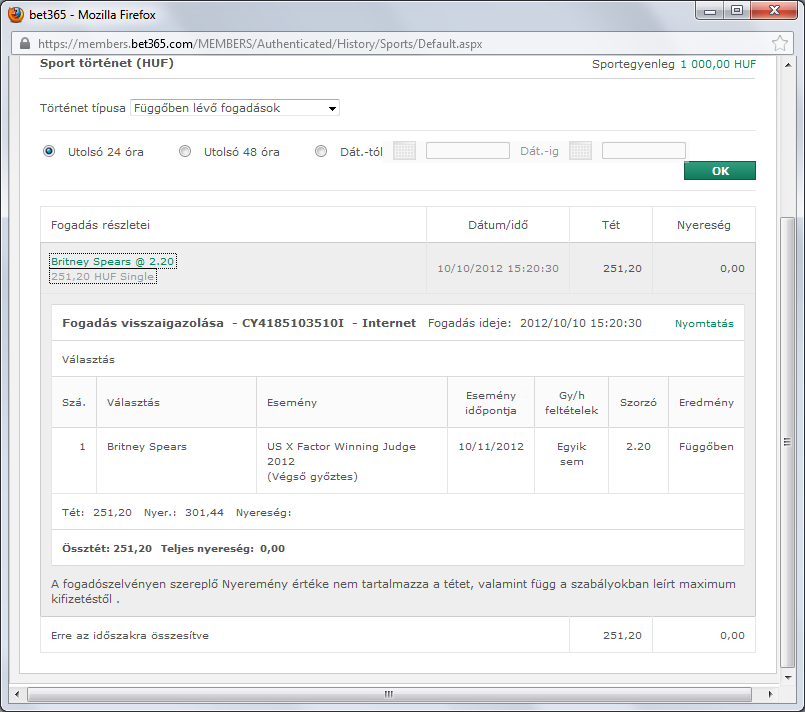
Task: Click the Nyereség column header
Action: (703, 225)
